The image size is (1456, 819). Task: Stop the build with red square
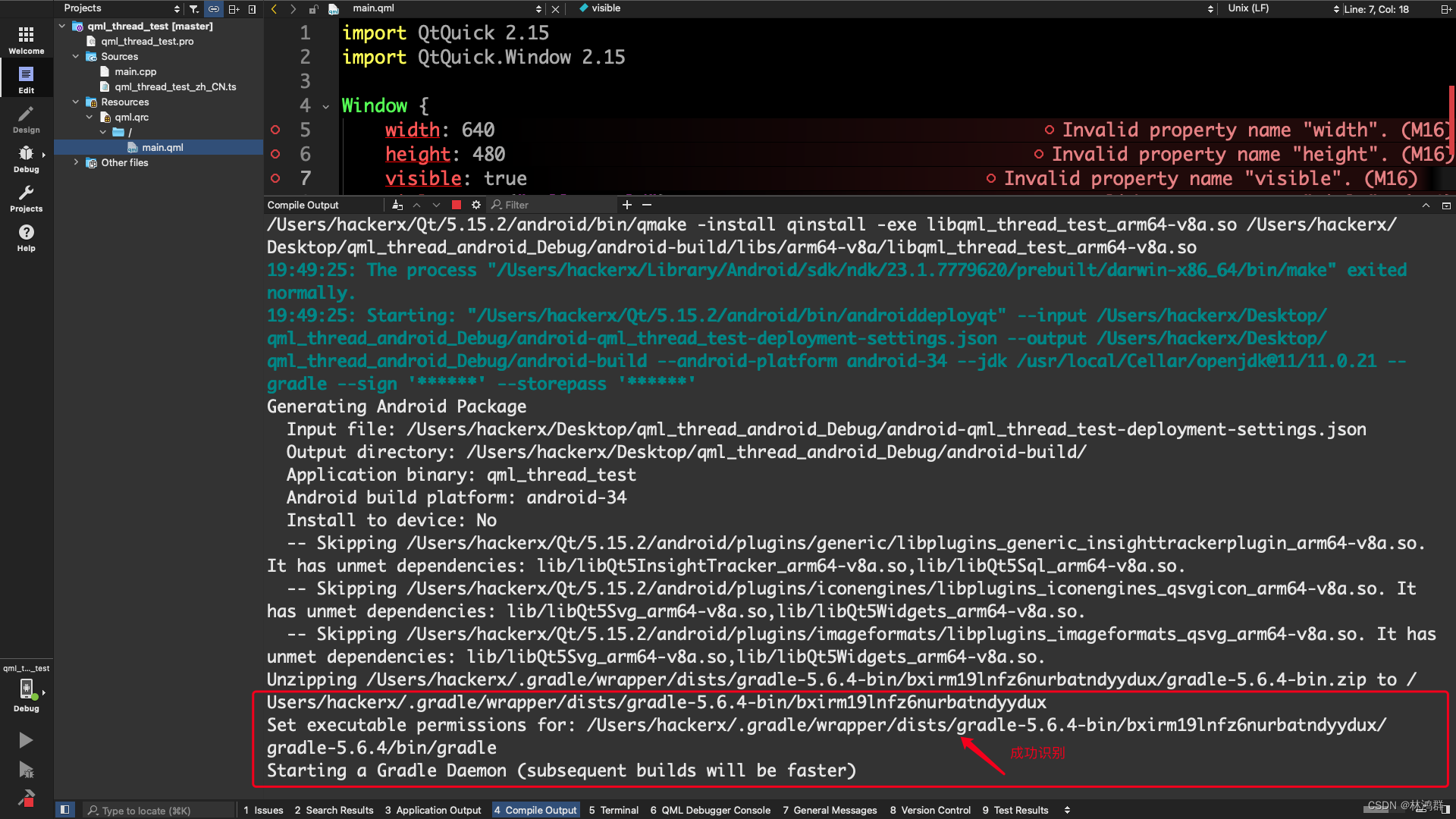tap(457, 205)
